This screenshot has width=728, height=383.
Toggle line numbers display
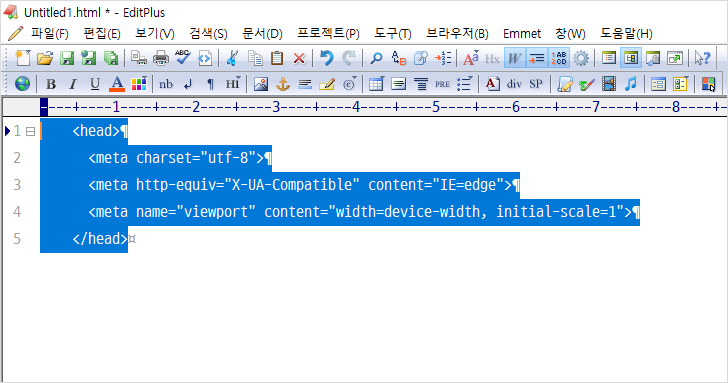coord(559,58)
